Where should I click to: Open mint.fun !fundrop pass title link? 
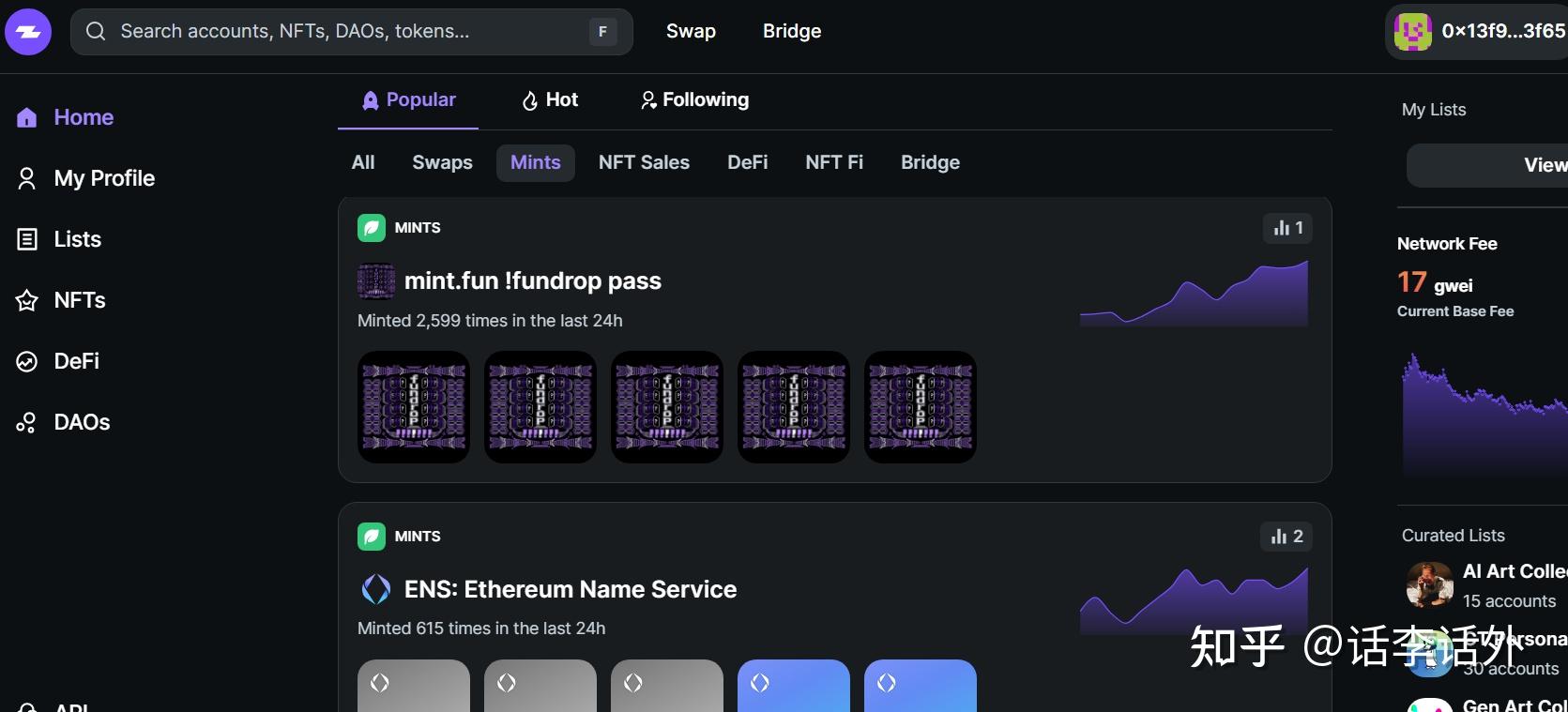tap(532, 280)
